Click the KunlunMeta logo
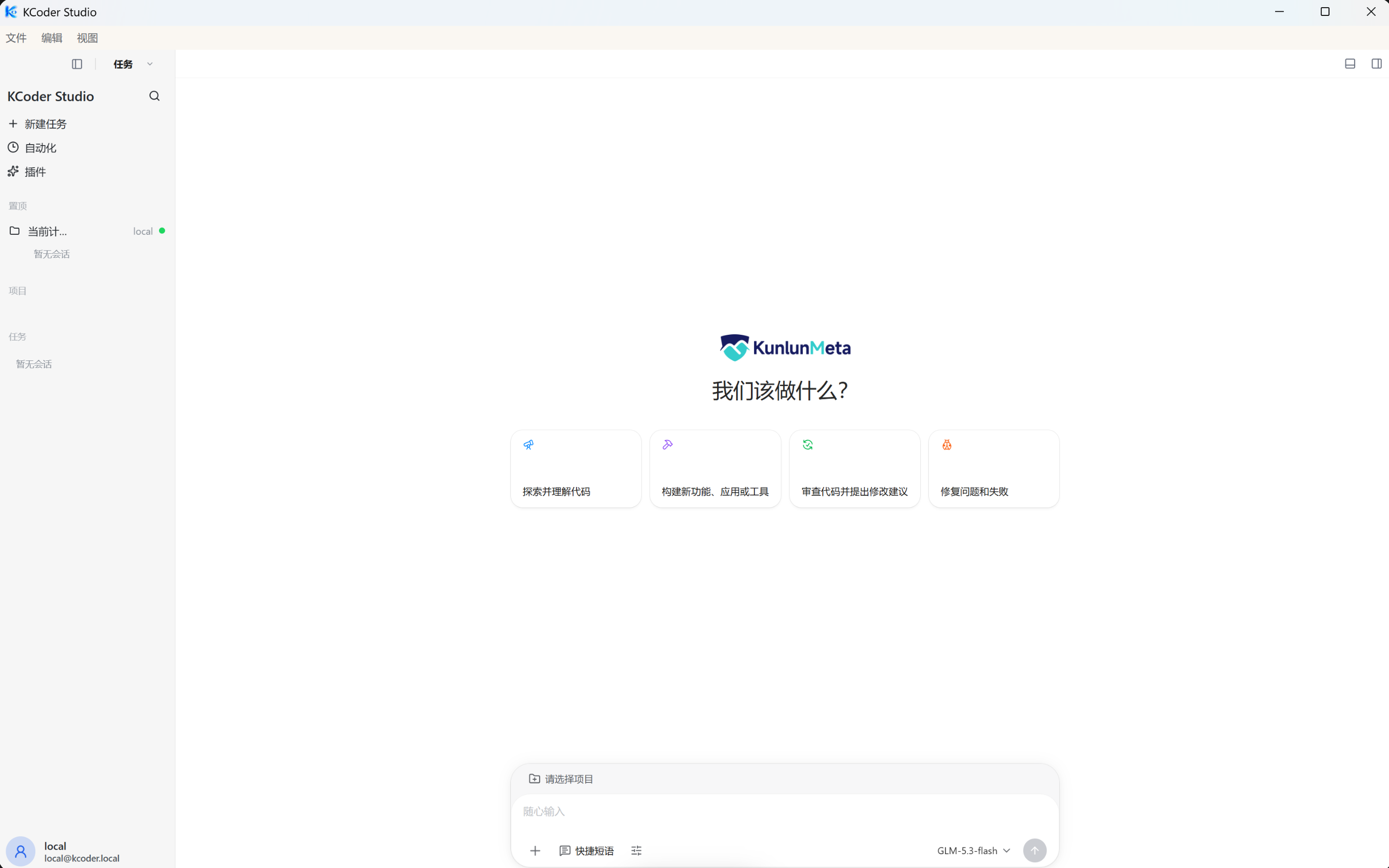The width and height of the screenshot is (1389, 868). 785,347
